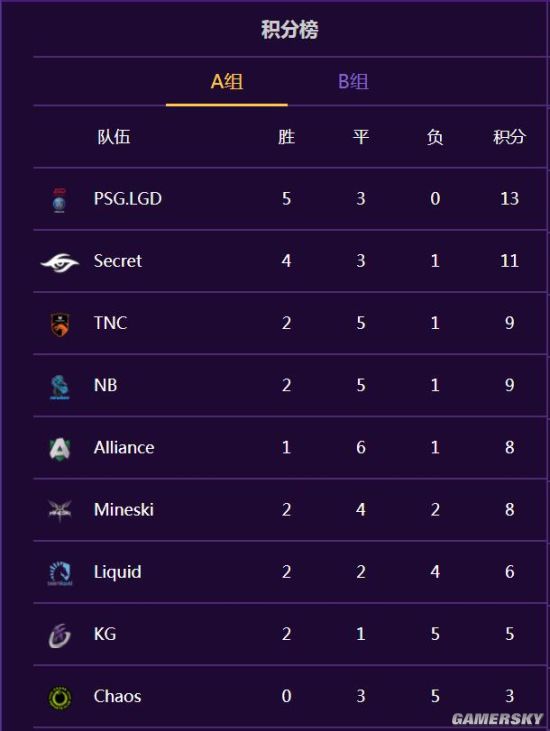The width and height of the screenshot is (550, 731).
Task: Switch to the B组 tab
Action: click(353, 82)
